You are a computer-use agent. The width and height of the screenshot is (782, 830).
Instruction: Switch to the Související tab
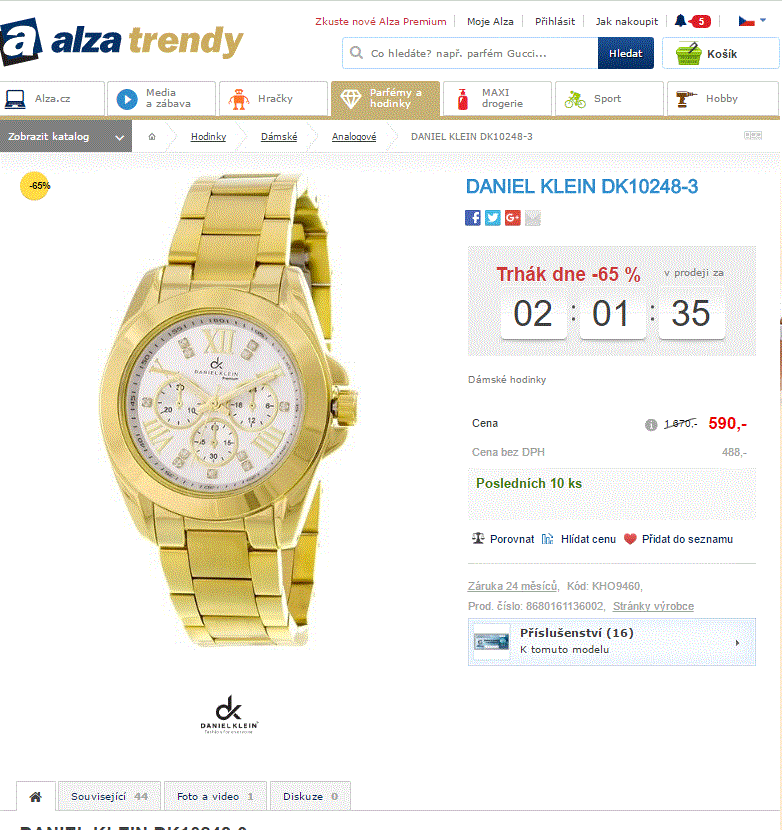point(109,796)
